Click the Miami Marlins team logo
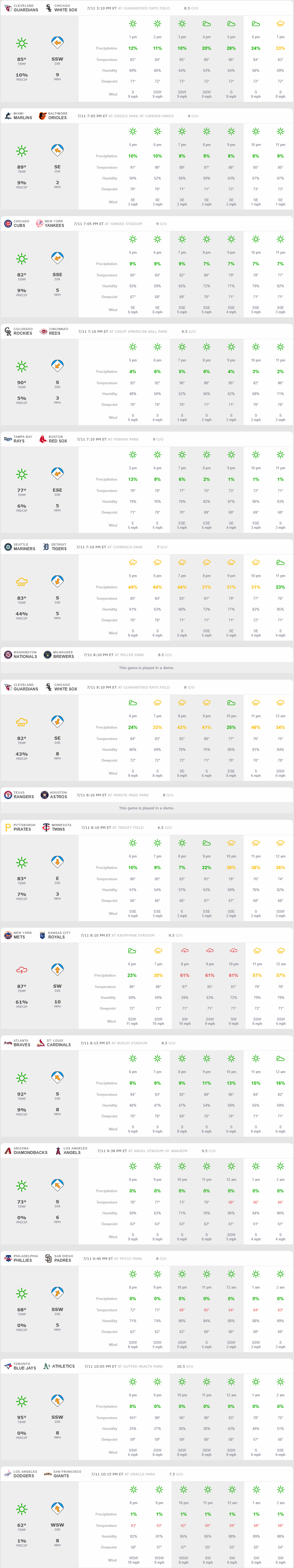This screenshot has height=1568, width=294. 8,116
